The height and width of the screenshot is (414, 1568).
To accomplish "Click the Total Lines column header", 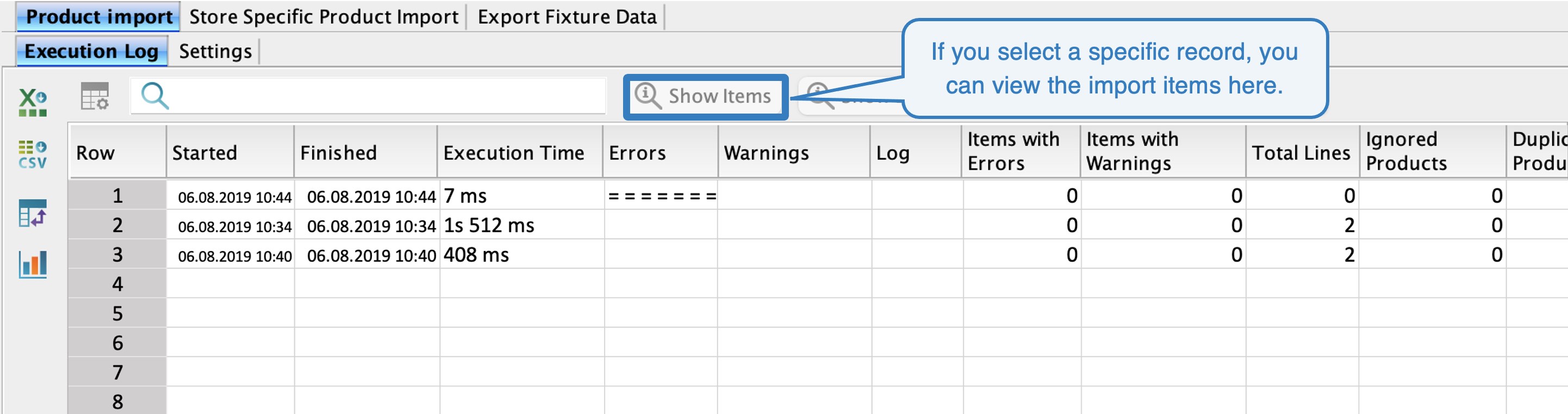I will point(1301,153).
